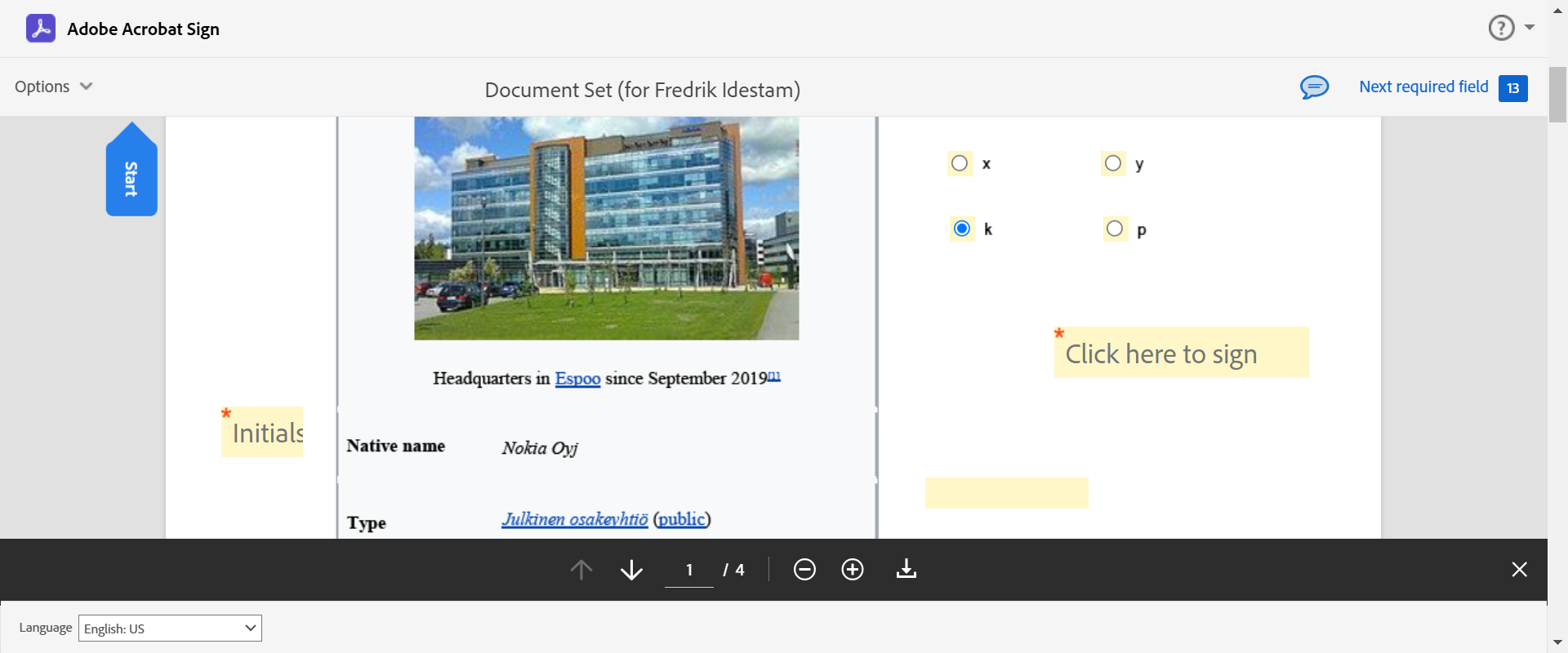The image size is (1568, 653).
Task: Click the total page count '/ 4'
Action: tap(733, 570)
